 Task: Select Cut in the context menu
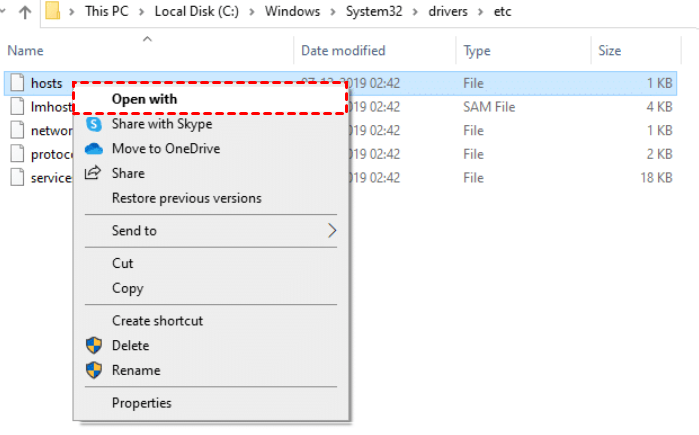coord(122,263)
